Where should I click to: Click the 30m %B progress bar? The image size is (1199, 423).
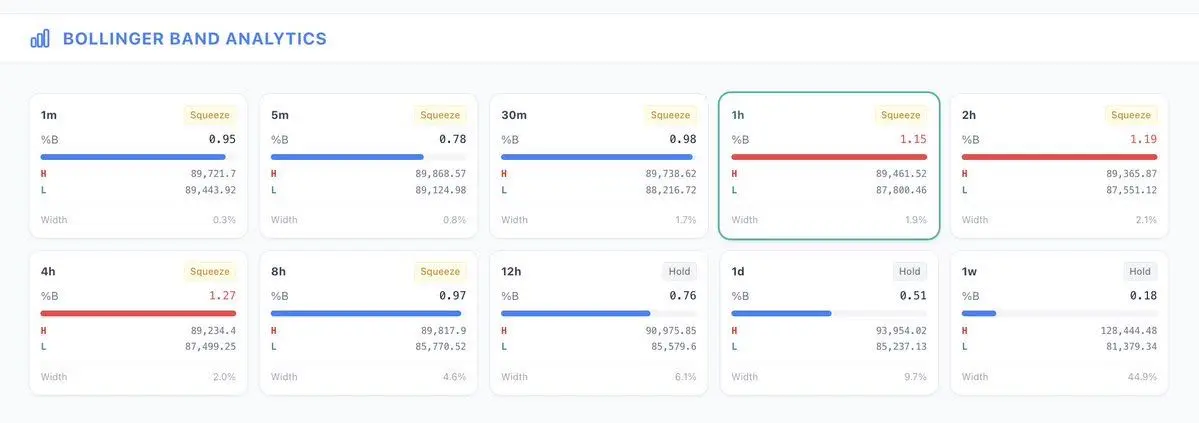[599, 157]
